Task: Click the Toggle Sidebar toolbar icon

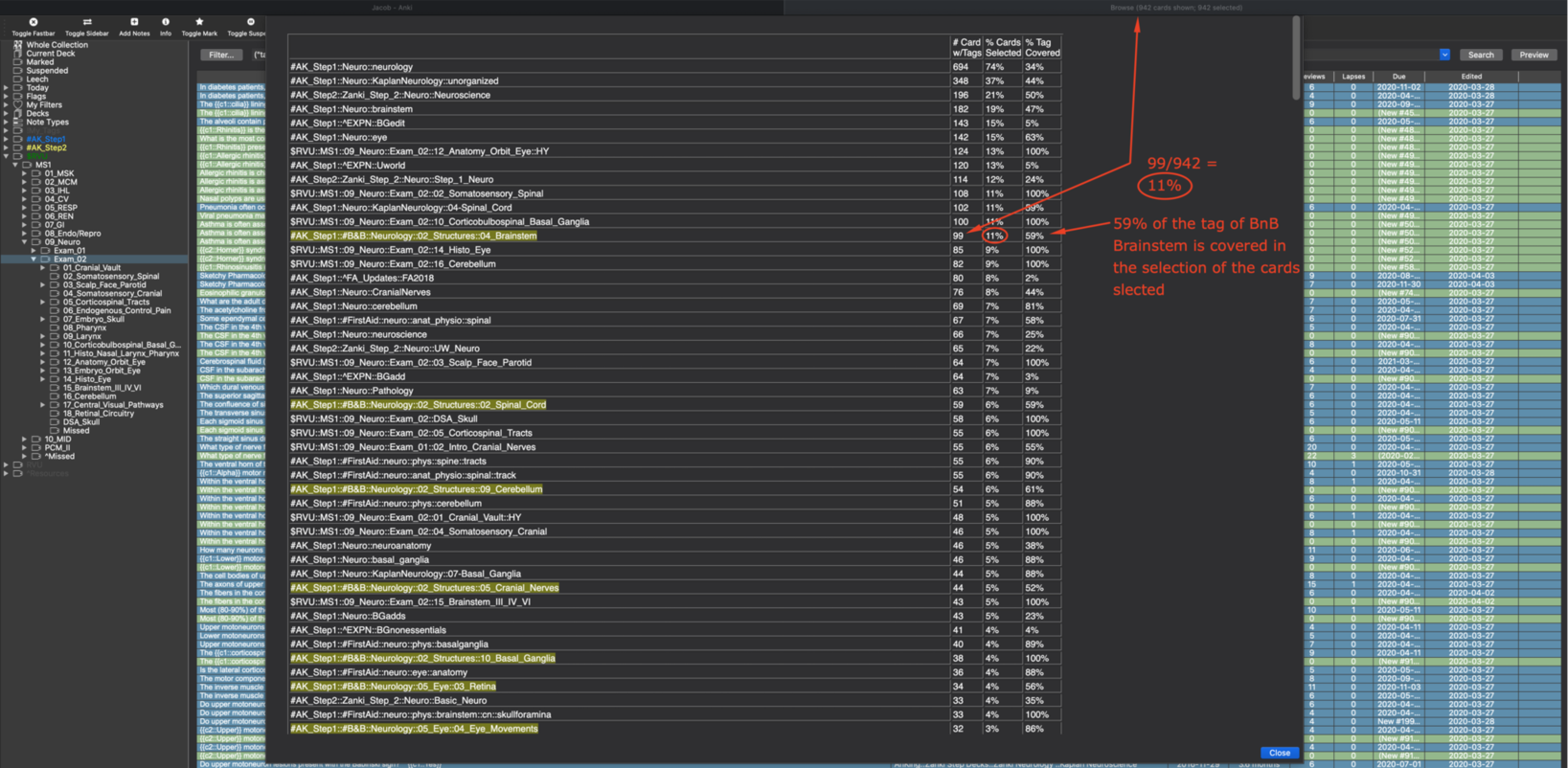Action: [x=87, y=21]
